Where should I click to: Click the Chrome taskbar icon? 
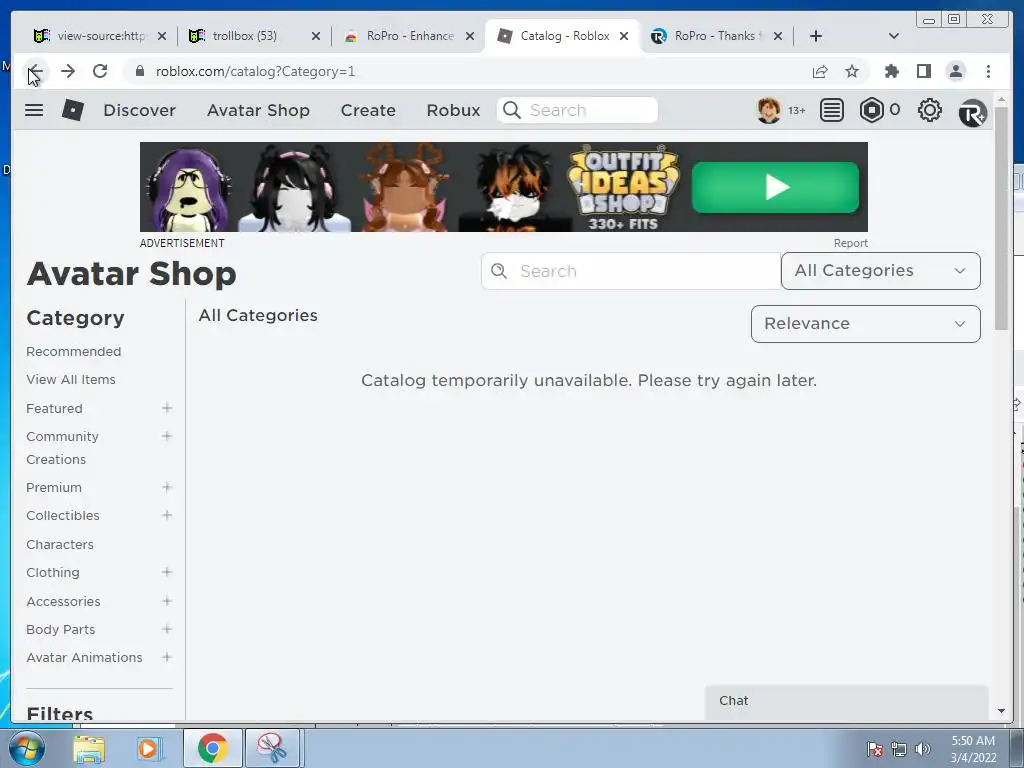coord(212,748)
